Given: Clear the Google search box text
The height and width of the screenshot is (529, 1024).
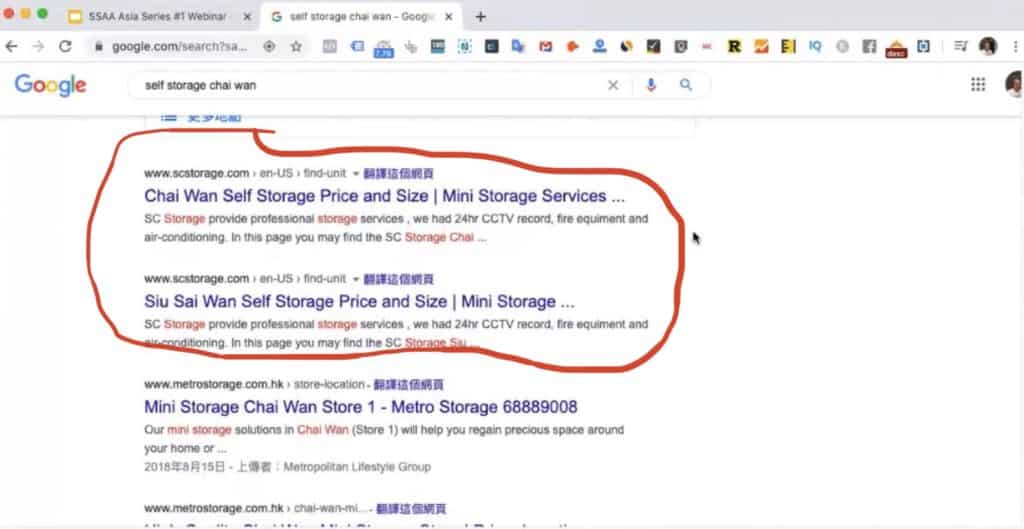Looking at the screenshot, I should (613, 86).
